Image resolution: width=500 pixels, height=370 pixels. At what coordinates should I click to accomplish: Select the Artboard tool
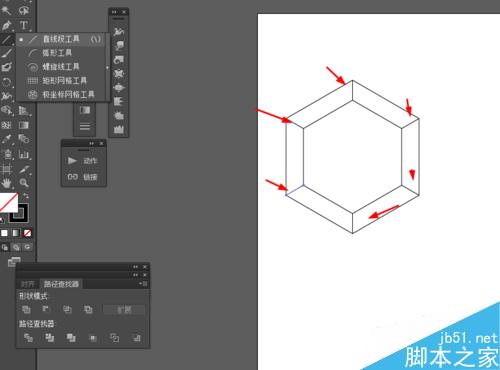point(6,169)
